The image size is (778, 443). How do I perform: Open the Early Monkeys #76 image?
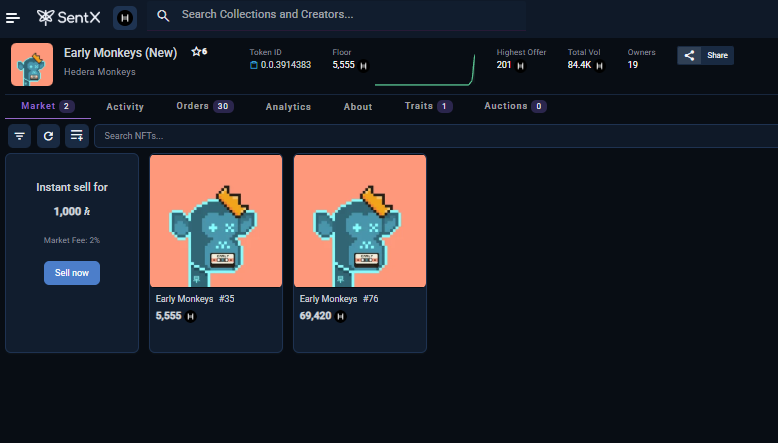(x=360, y=221)
